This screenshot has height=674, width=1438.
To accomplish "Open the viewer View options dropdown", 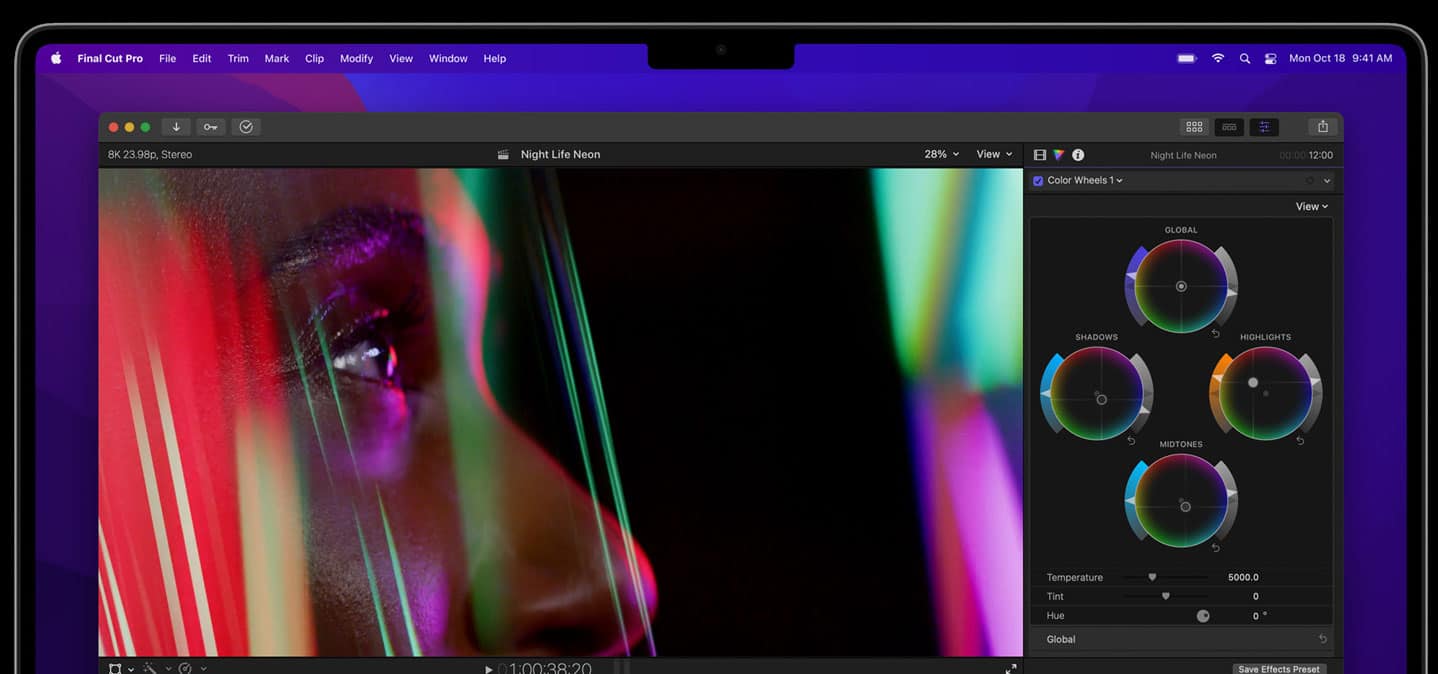I will (994, 154).
